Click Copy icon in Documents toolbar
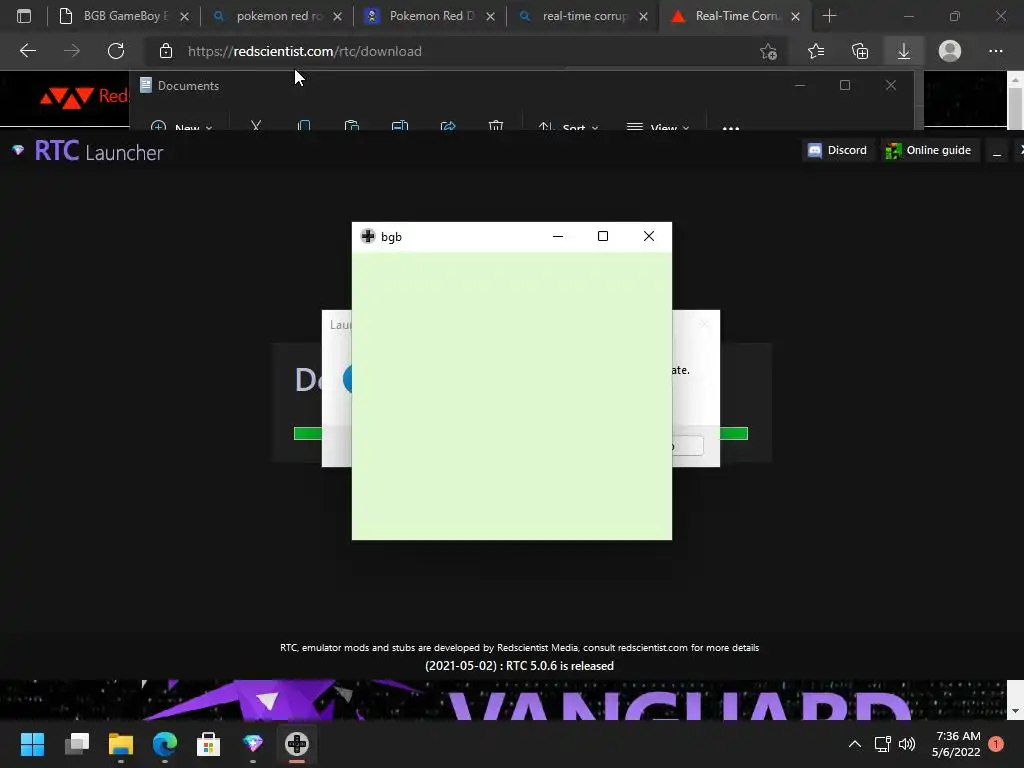Viewport: 1024px width, 768px height. point(304,124)
